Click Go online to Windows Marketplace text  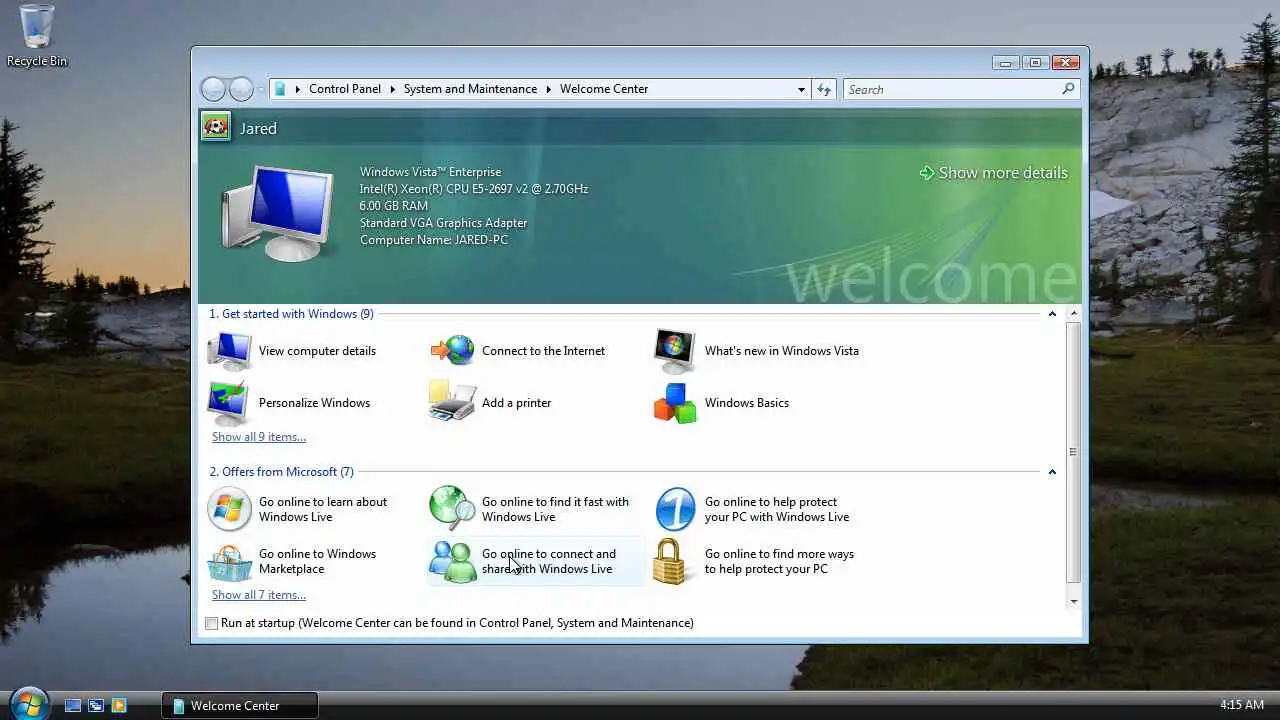[x=317, y=561]
